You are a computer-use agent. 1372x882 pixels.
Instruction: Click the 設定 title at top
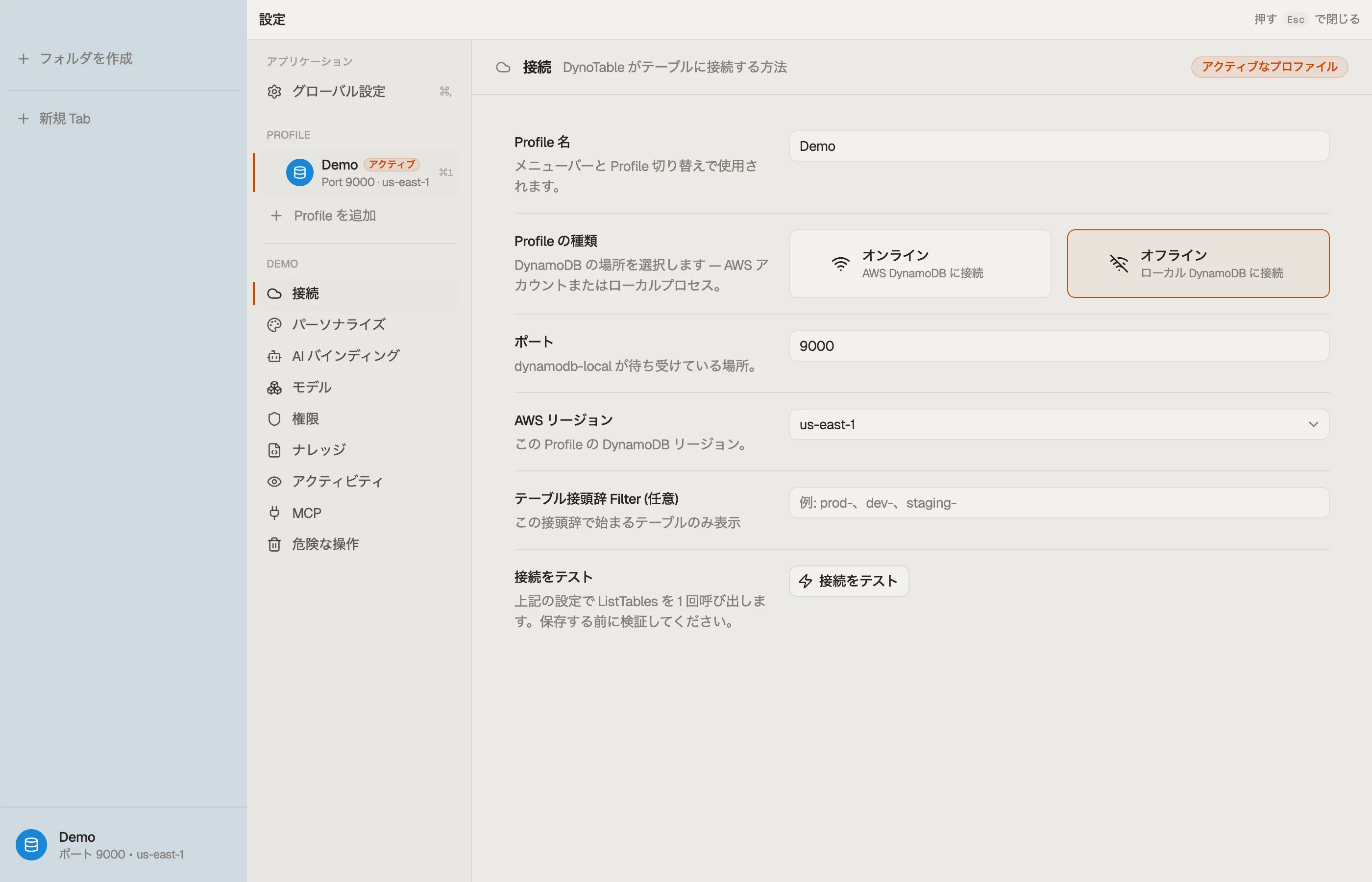coord(272,20)
